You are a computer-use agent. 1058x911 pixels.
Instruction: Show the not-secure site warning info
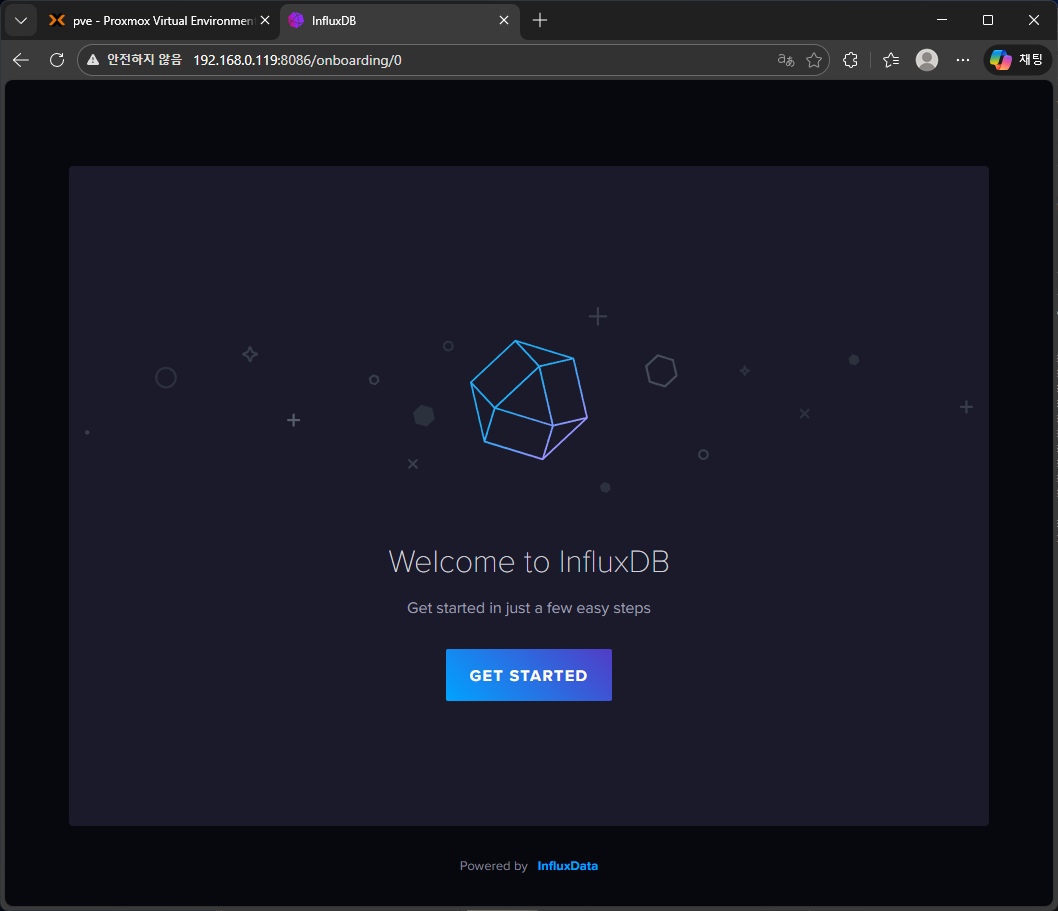coord(135,60)
